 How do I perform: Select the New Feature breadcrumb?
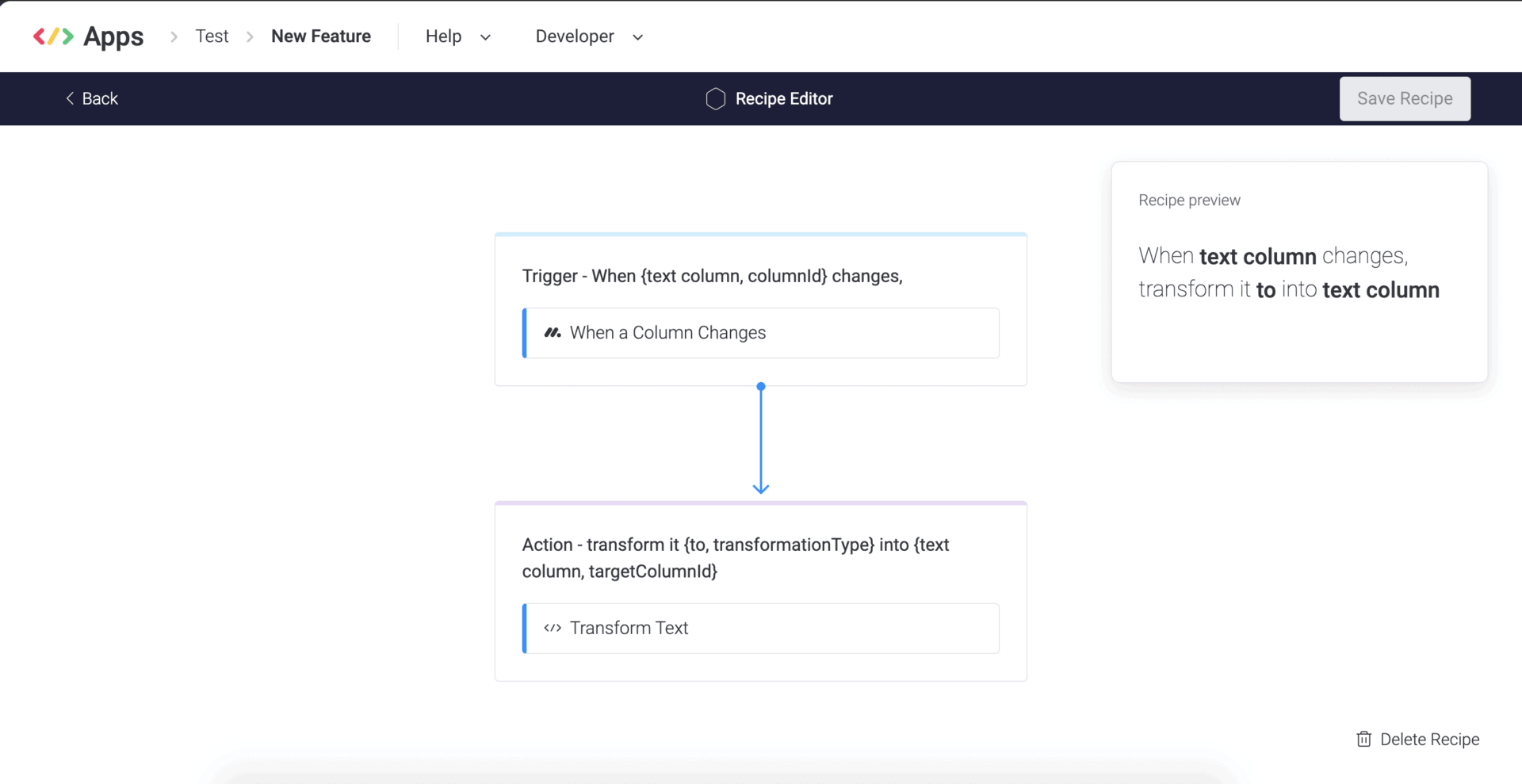320,36
